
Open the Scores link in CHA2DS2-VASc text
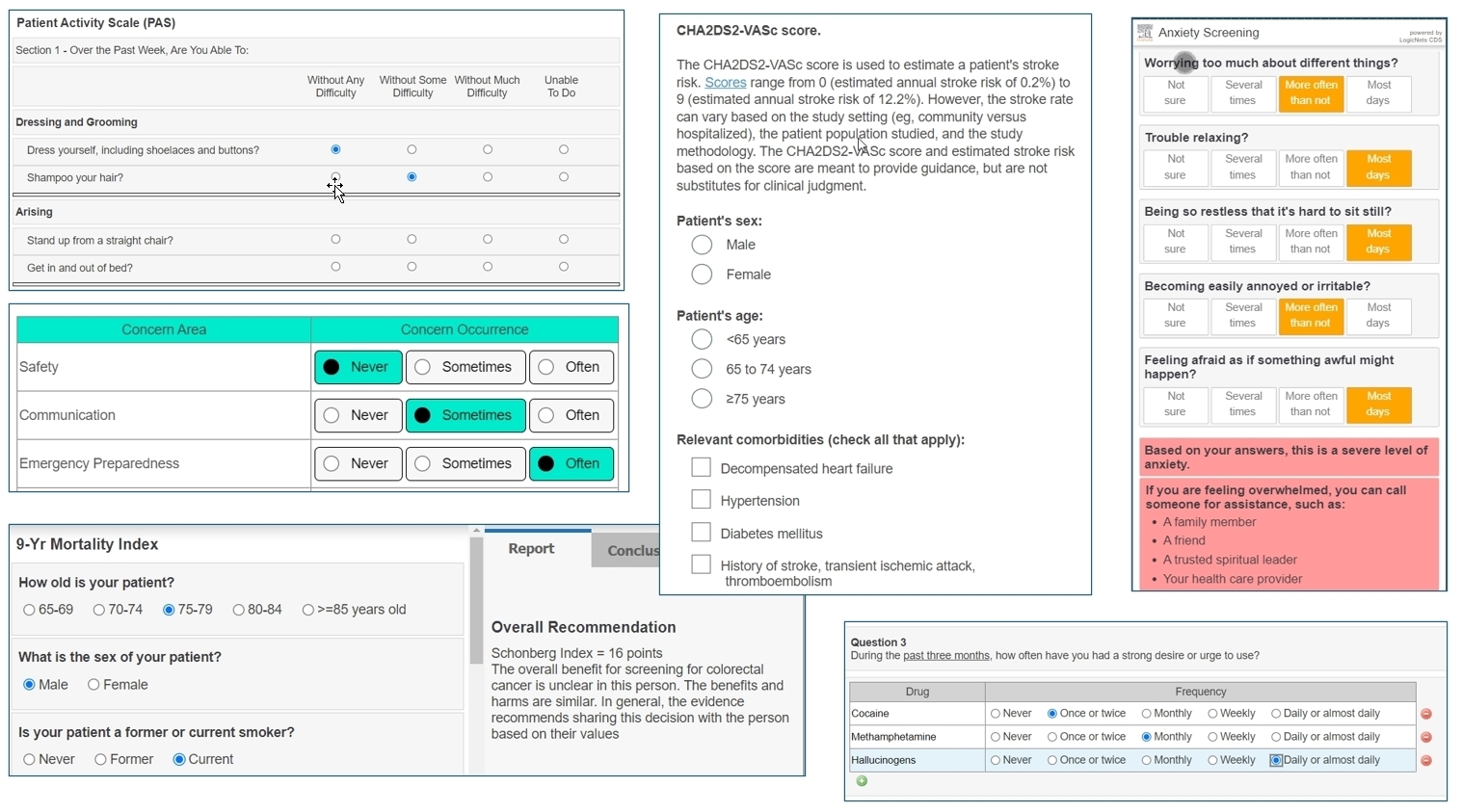tap(726, 83)
